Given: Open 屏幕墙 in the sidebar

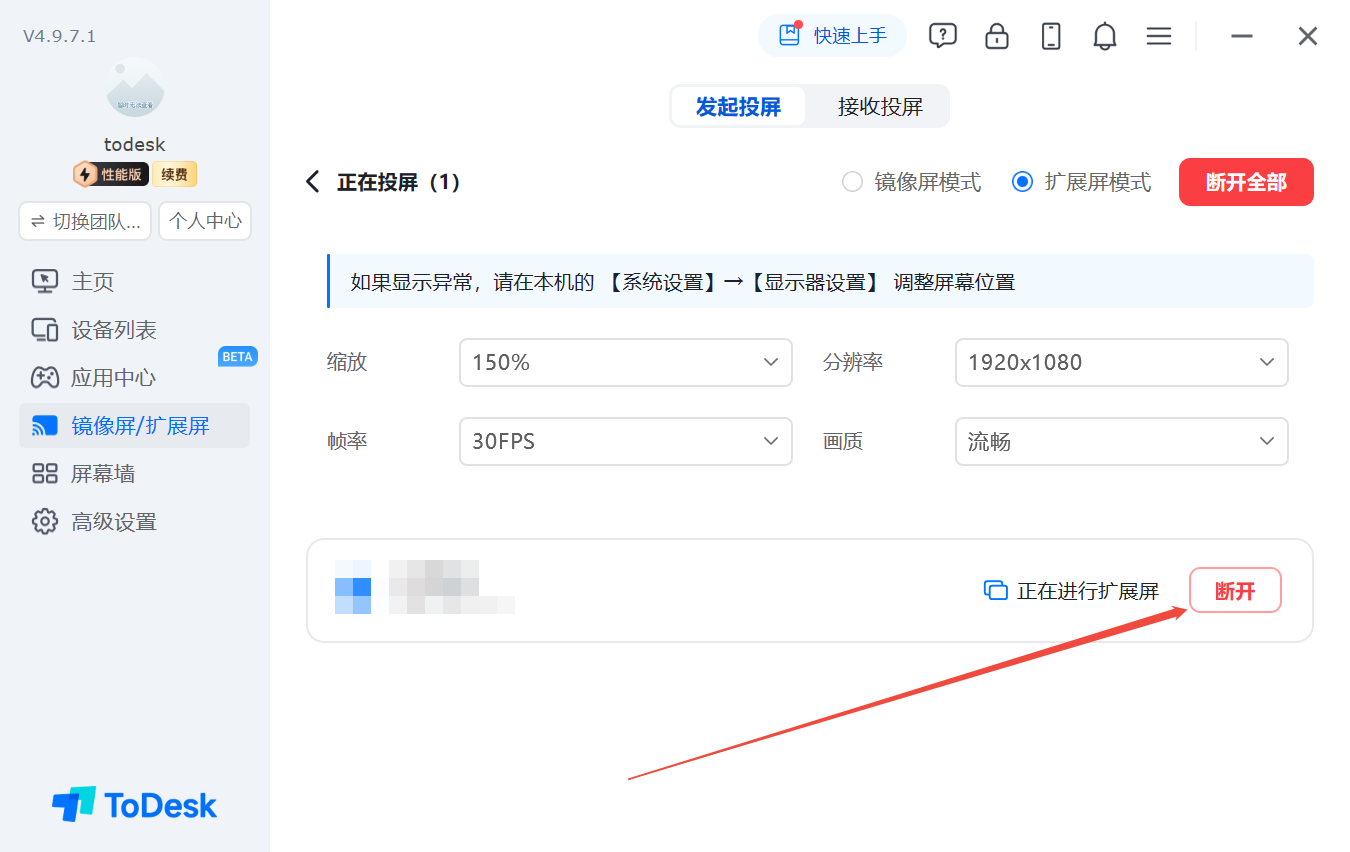Looking at the screenshot, I should [135, 474].
